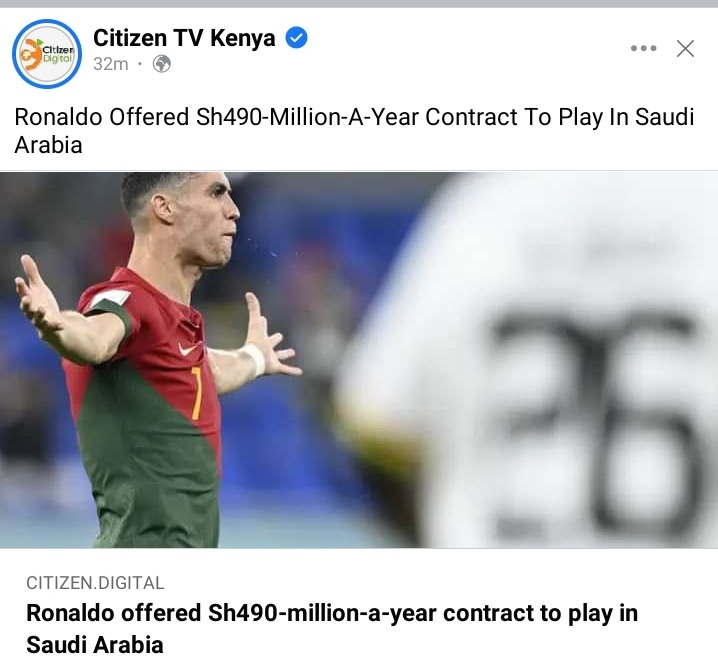Open the three-dot post options menu
Image resolution: width=718 pixels, height=663 pixels.
[x=643, y=48]
